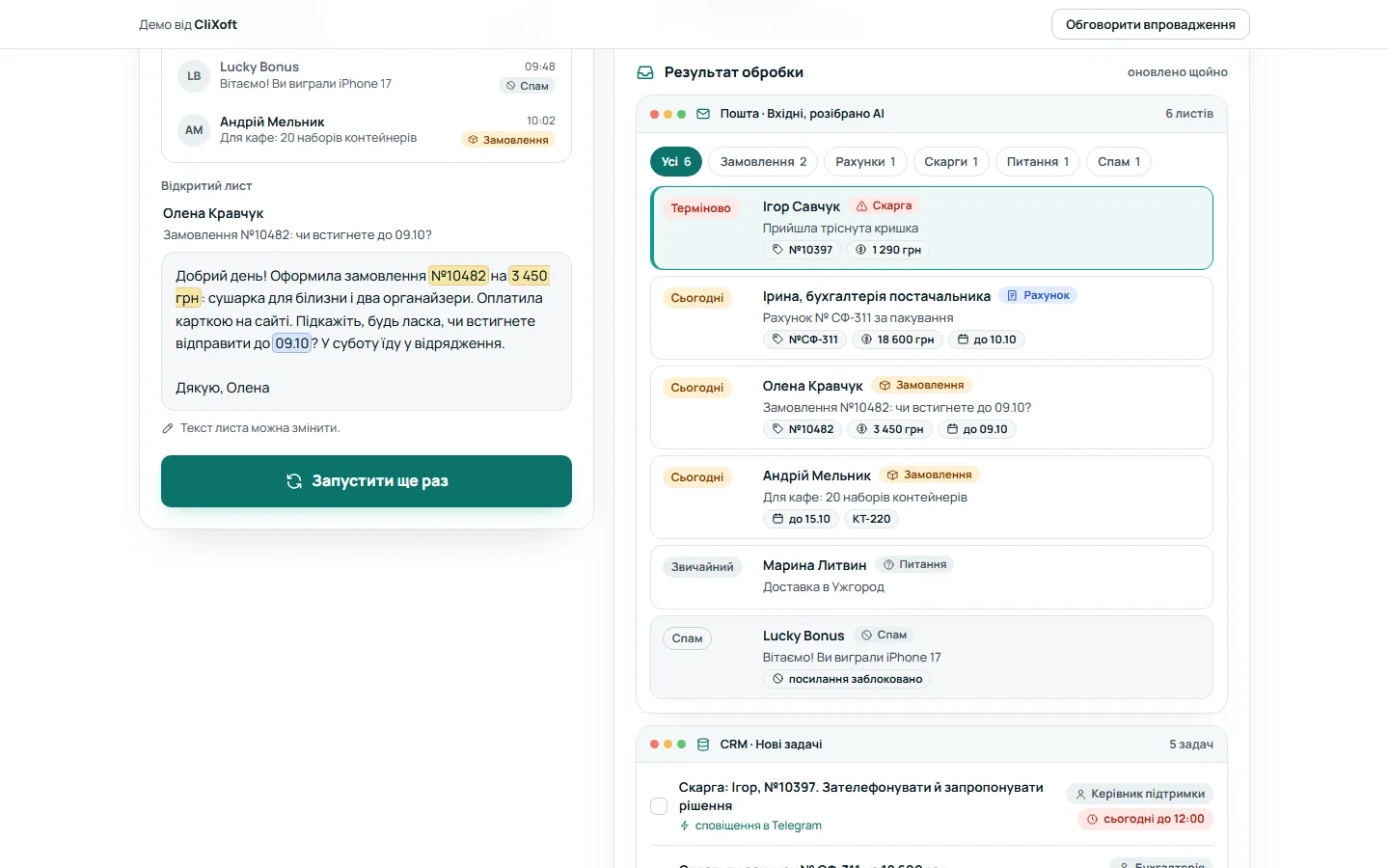The image size is (1389, 868).
Task: Click the inbox icon beside Результат обробки
Action: [645, 72]
